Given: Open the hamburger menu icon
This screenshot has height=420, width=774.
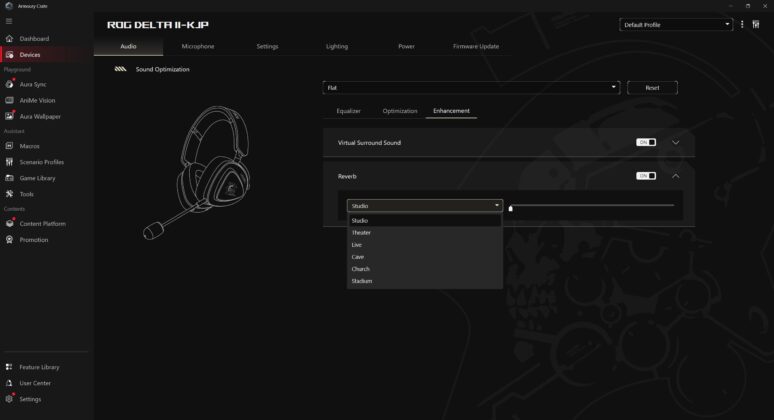Looking at the screenshot, I should (x=9, y=21).
